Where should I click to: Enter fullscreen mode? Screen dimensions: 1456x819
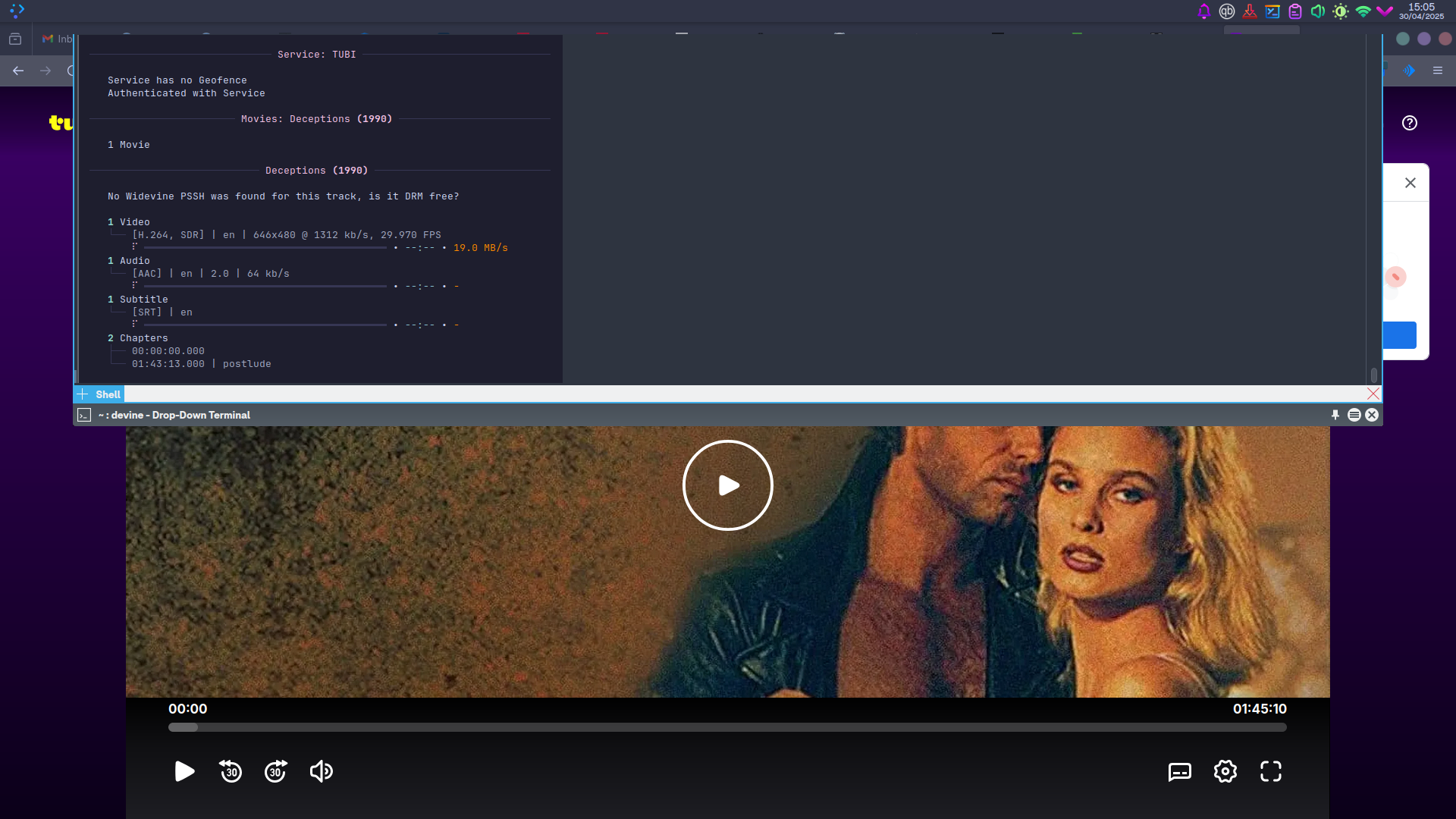coord(1270,771)
